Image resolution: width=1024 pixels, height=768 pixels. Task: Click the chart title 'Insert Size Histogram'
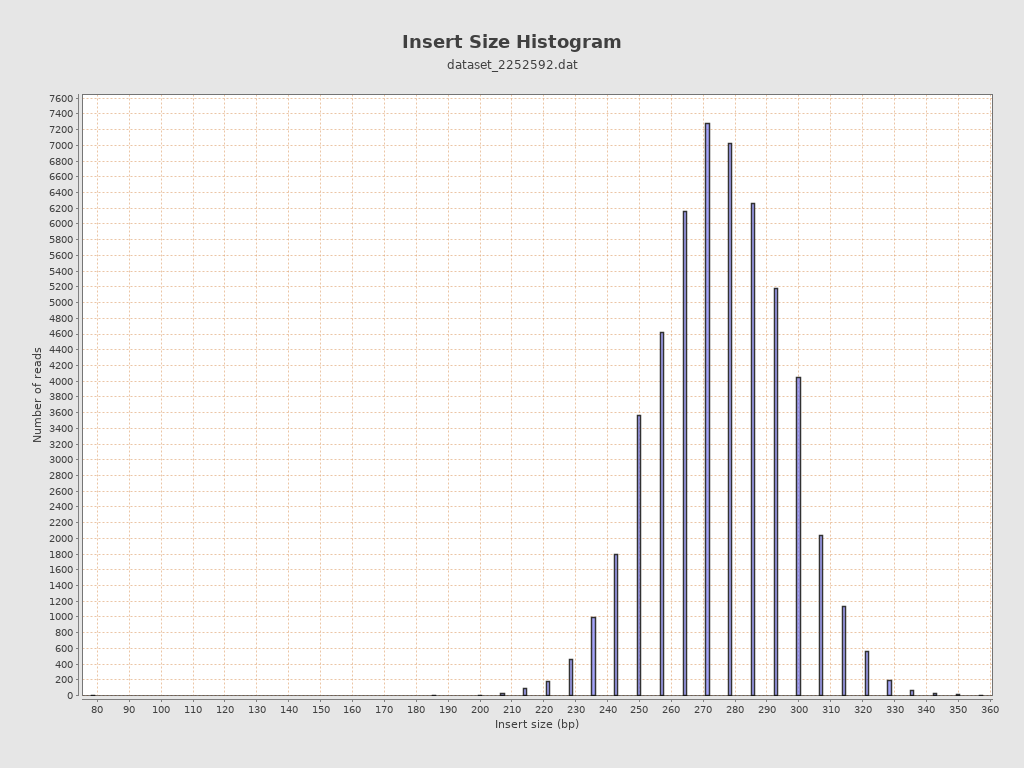(x=511, y=42)
